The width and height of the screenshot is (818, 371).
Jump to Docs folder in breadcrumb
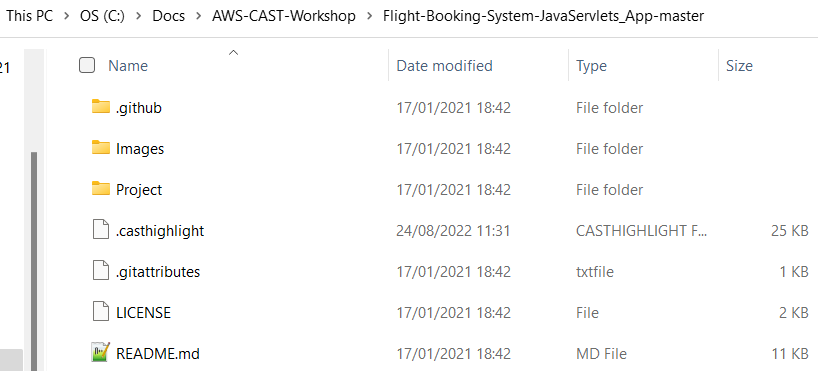[169, 16]
